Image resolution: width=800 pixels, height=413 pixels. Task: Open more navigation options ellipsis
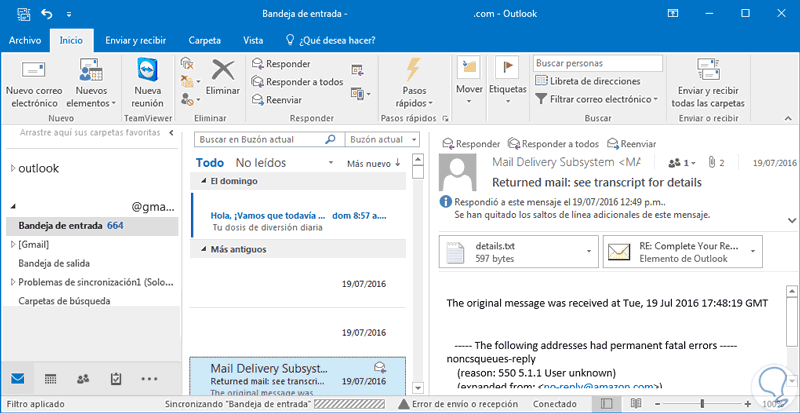(149, 379)
